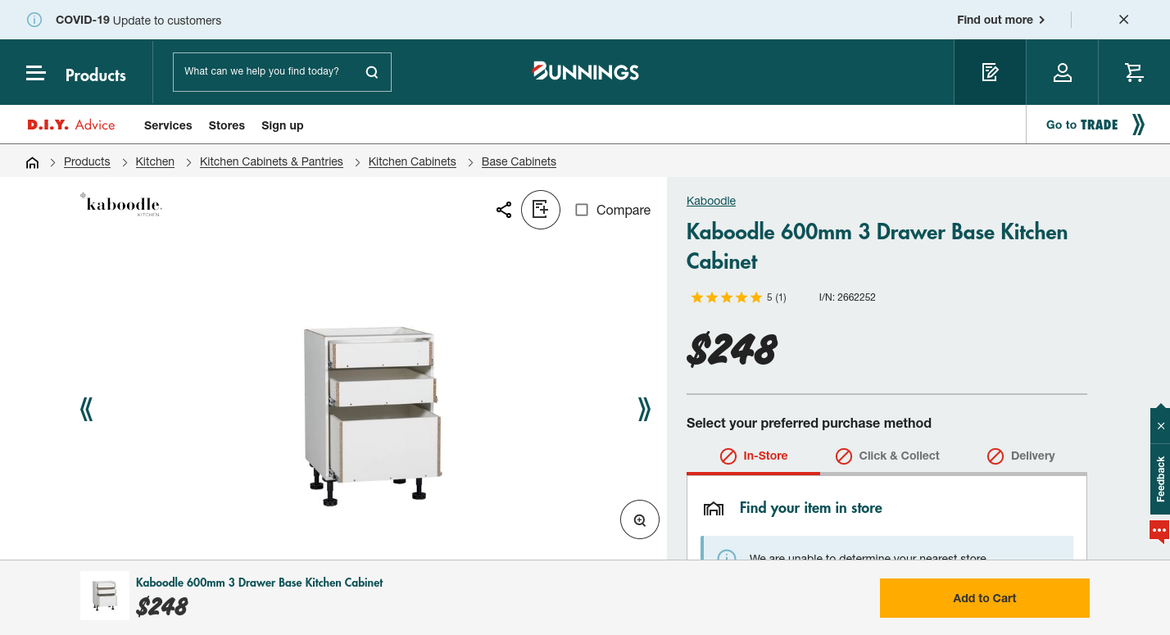
Task: Add product to a list via the list icon
Action: coord(540,209)
